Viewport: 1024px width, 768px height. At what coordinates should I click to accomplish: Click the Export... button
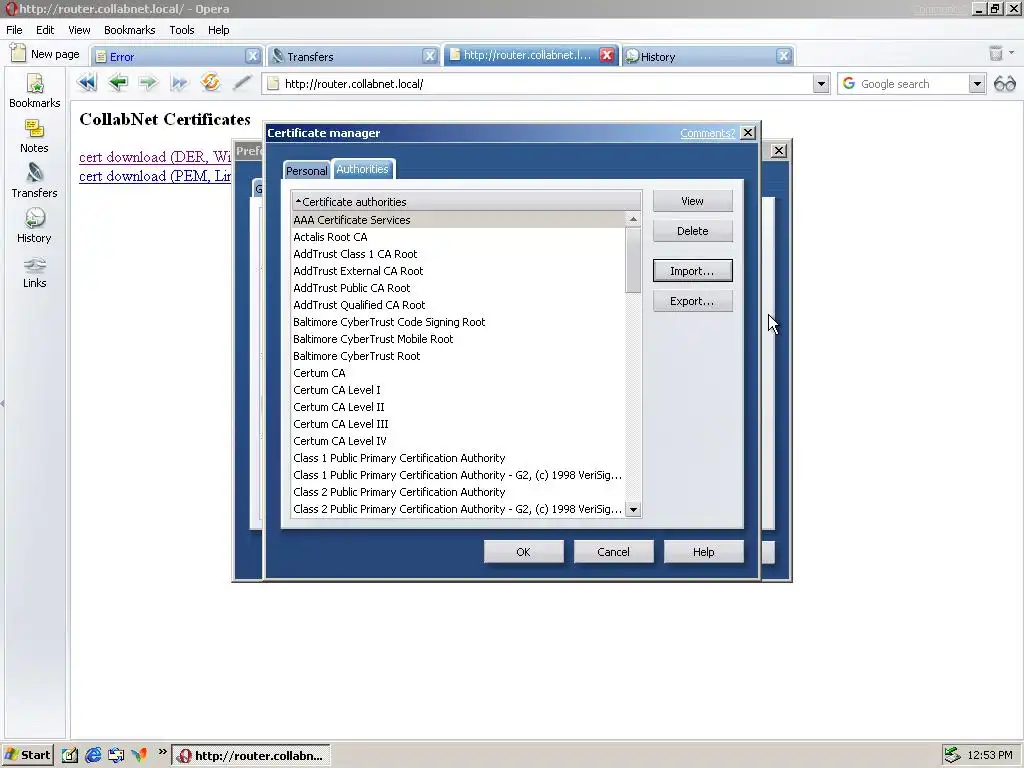pyautogui.click(x=692, y=301)
